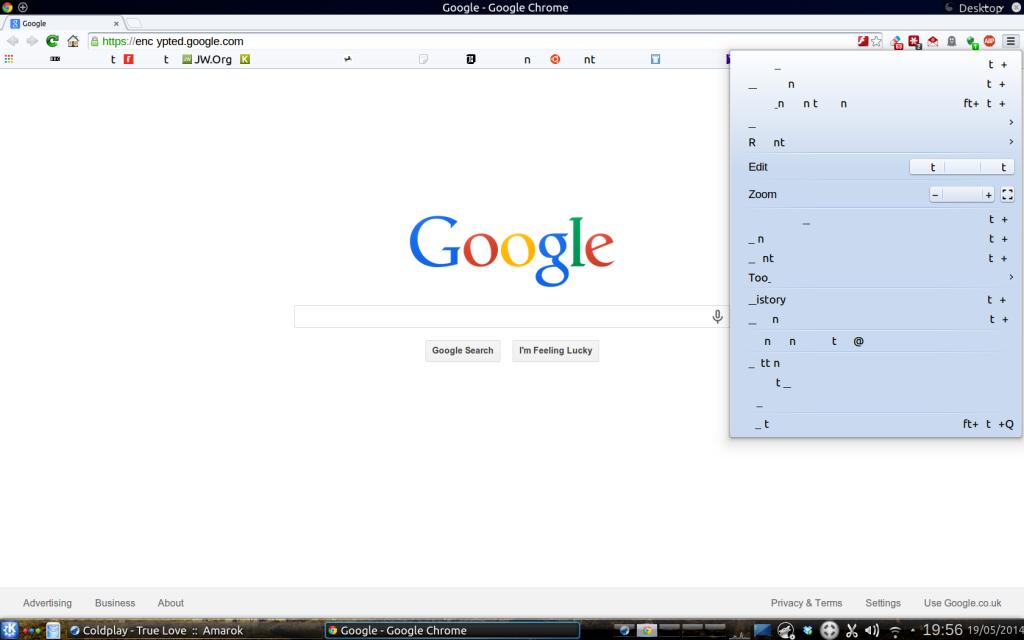Toggle fullscreen mode in Zoom row
This screenshot has width=1024, height=640.
[1007, 195]
